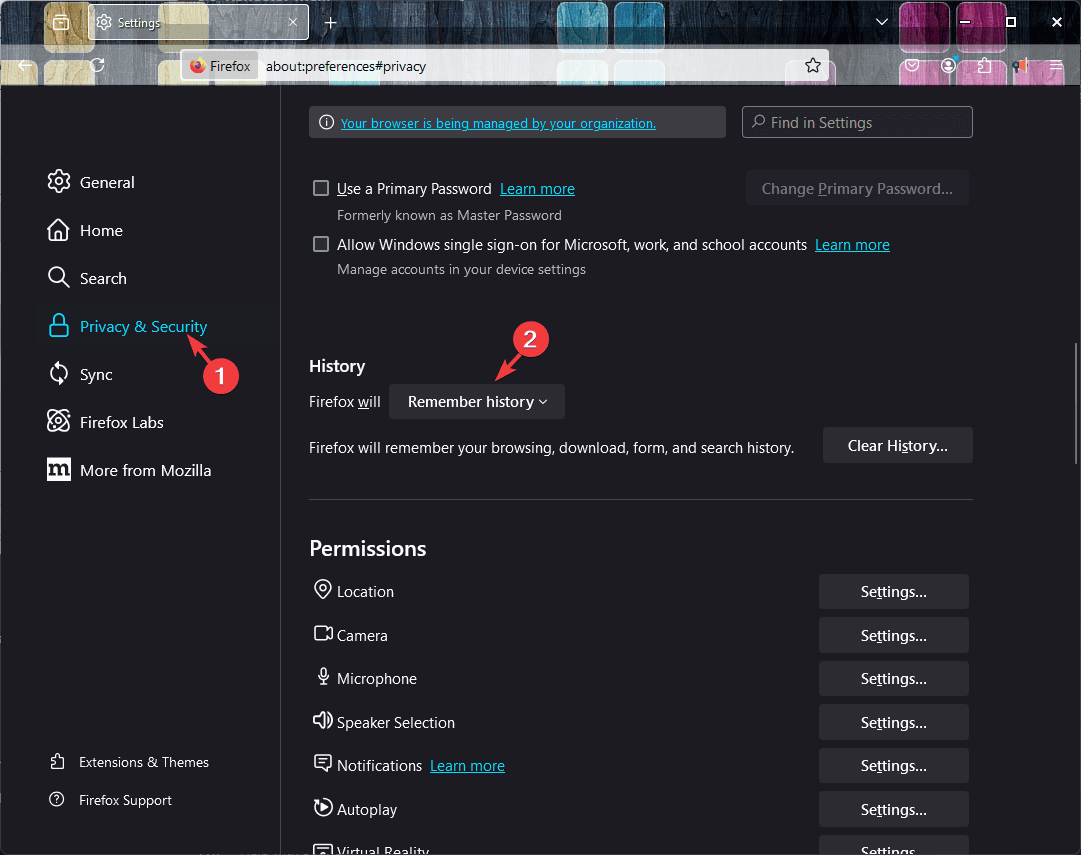Go back with the back arrow
This screenshot has height=855, width=1081.
pos(26,66)
